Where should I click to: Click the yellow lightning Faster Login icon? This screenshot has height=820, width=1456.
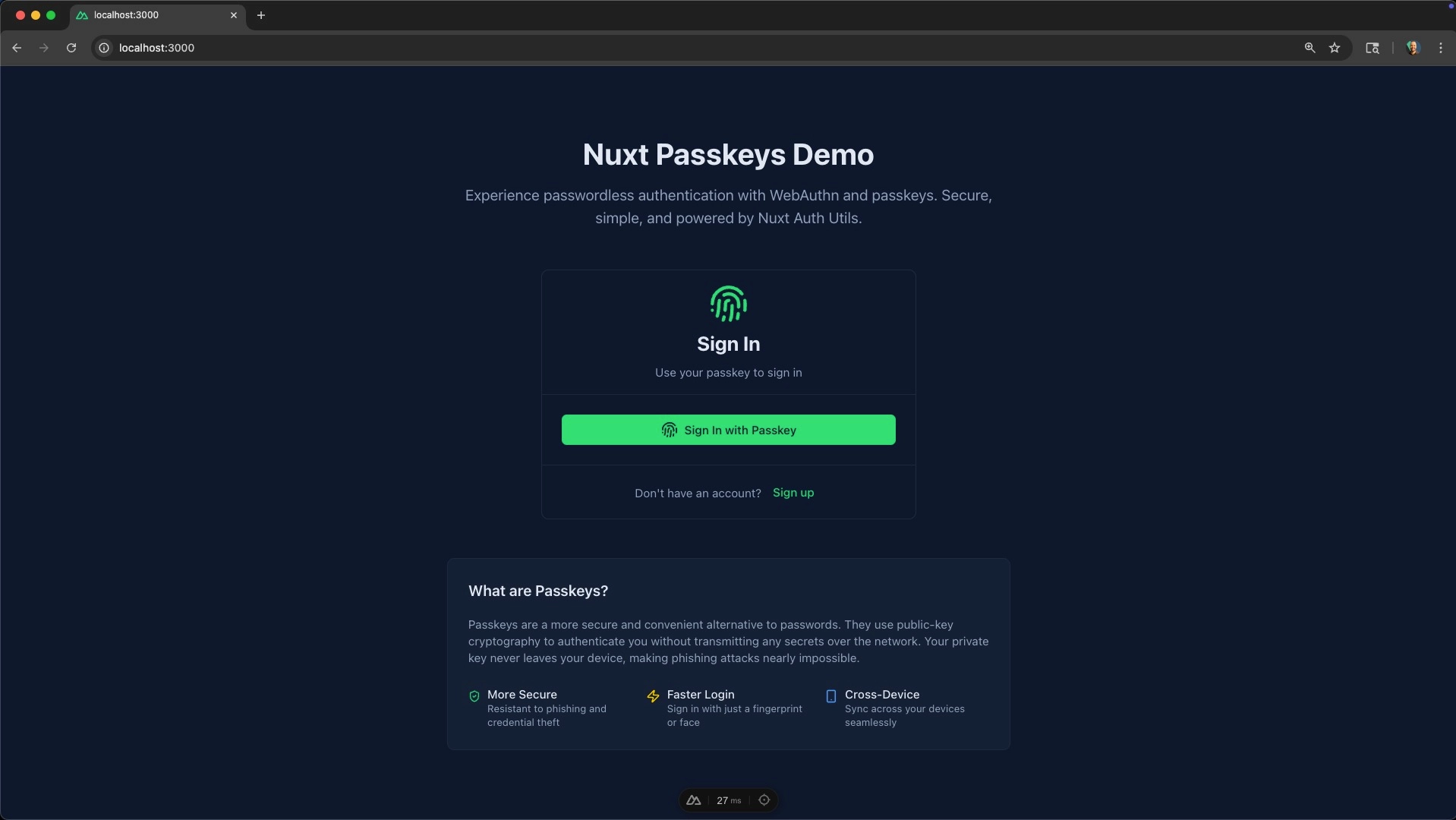(653, 696)
